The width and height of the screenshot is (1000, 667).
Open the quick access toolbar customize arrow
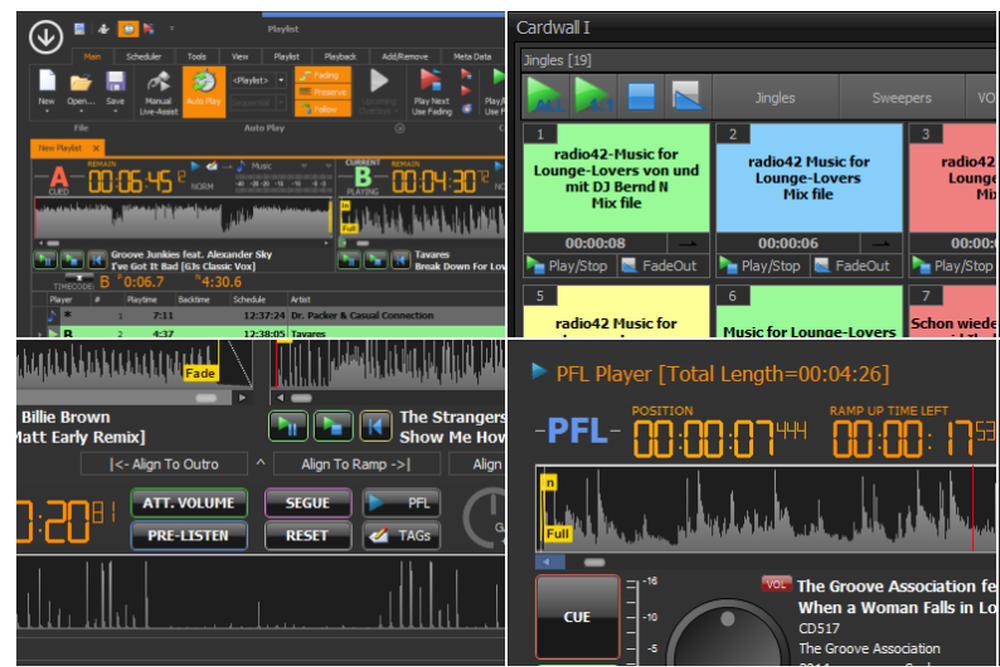pyautogui.click(x=172, y=29)
